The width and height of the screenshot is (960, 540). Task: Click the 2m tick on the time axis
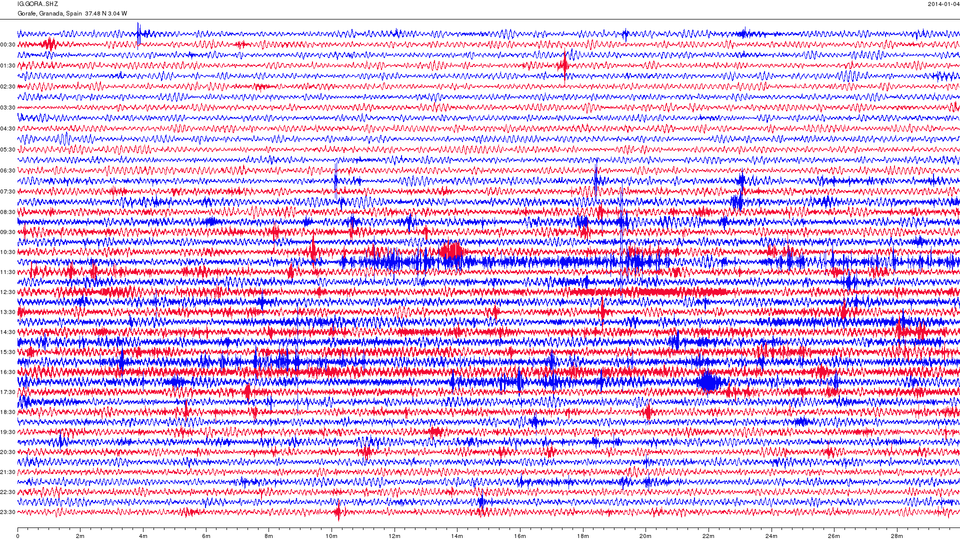[x=80, y=536]
